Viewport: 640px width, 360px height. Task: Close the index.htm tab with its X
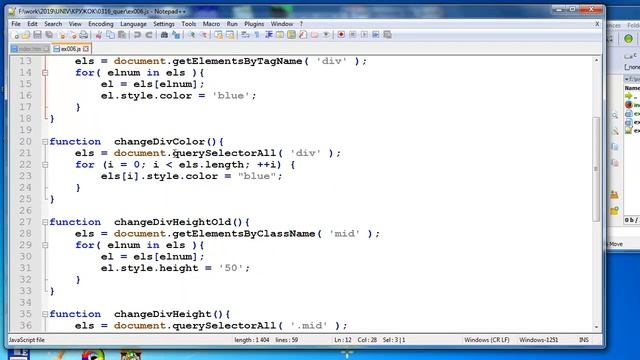(x=46, y=49)
